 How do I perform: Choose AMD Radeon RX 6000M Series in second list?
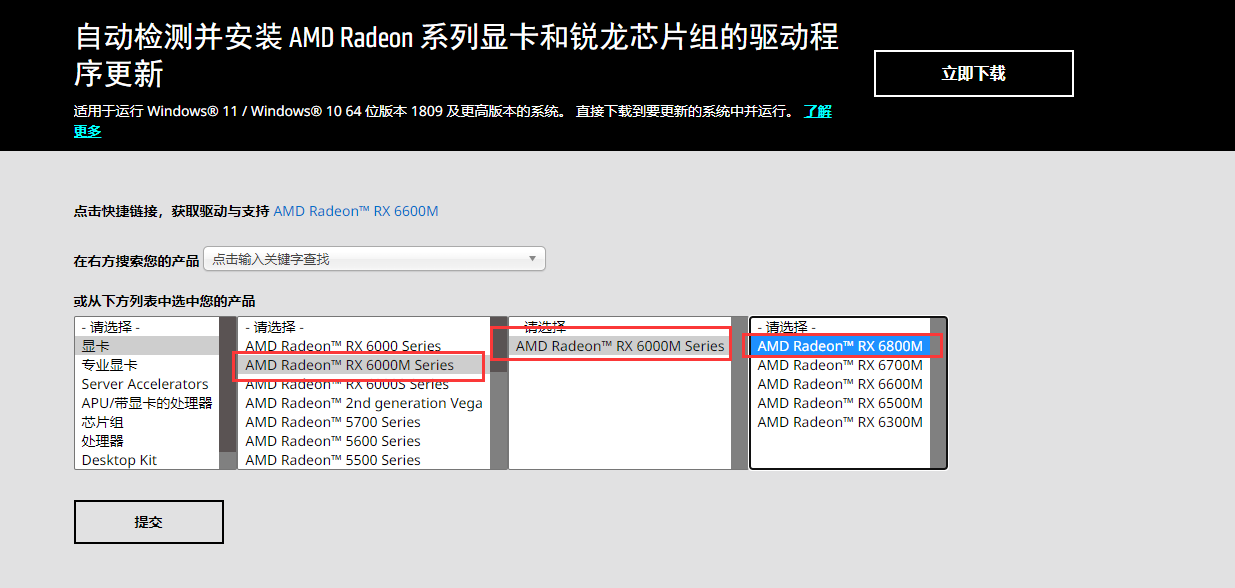[364, 365]
